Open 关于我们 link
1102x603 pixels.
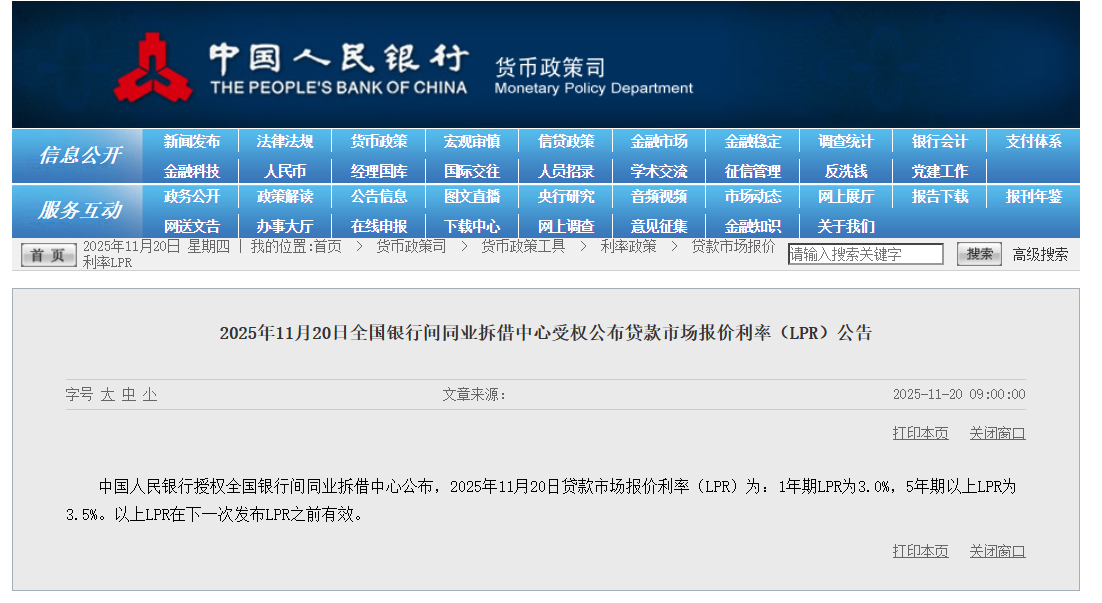tap(845, 226)
